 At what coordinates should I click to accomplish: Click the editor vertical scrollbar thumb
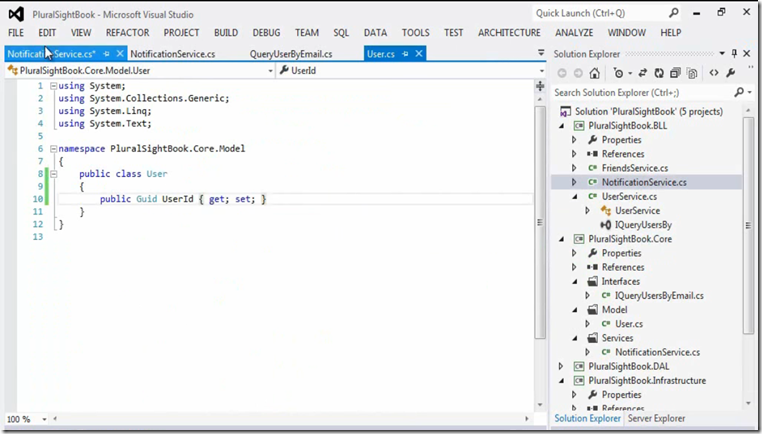pyautogui.click(x=540, y=223)
